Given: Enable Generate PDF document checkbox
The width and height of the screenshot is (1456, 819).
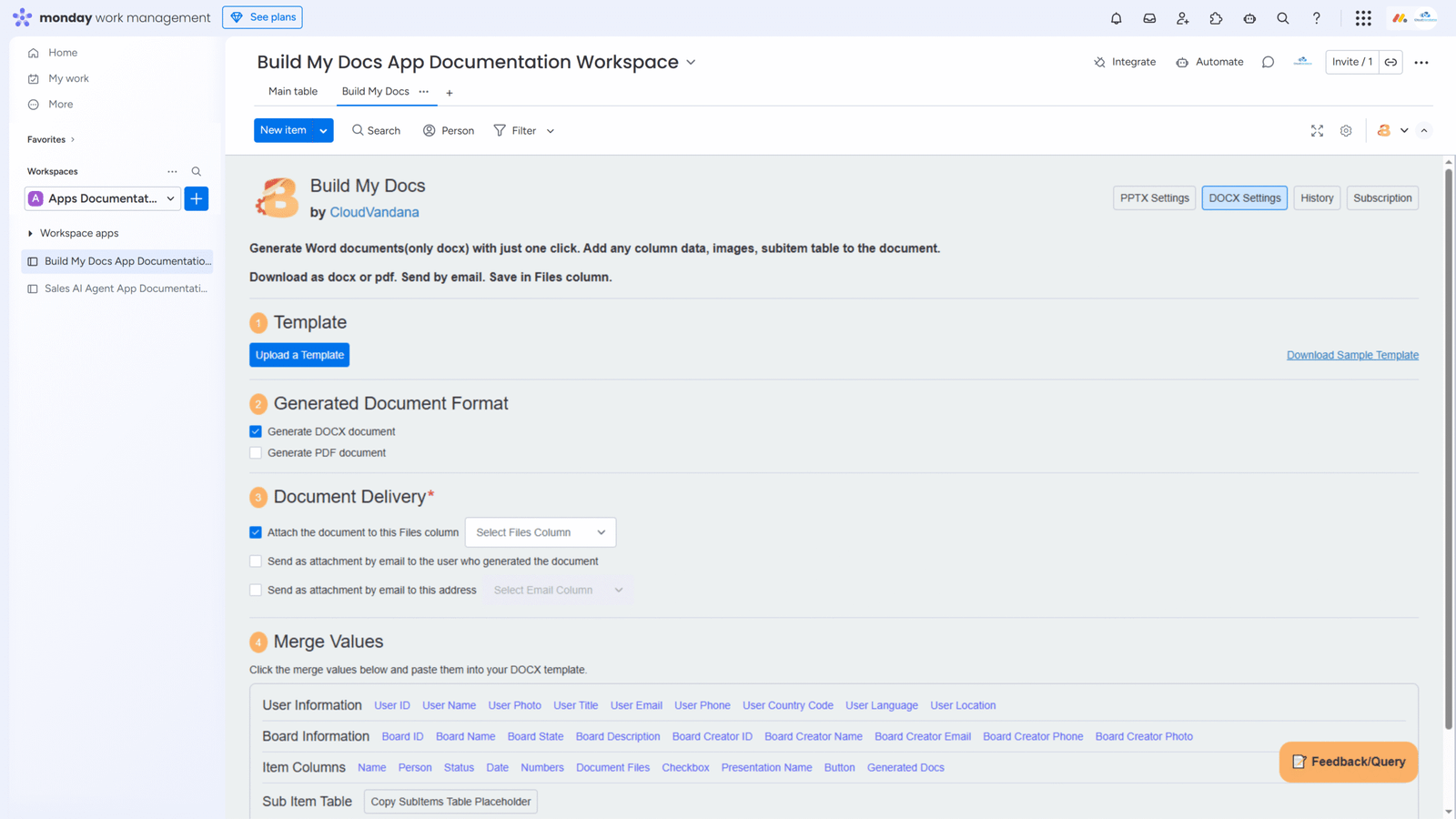Looking at the screenshot, I should click(x=256, y=452).
